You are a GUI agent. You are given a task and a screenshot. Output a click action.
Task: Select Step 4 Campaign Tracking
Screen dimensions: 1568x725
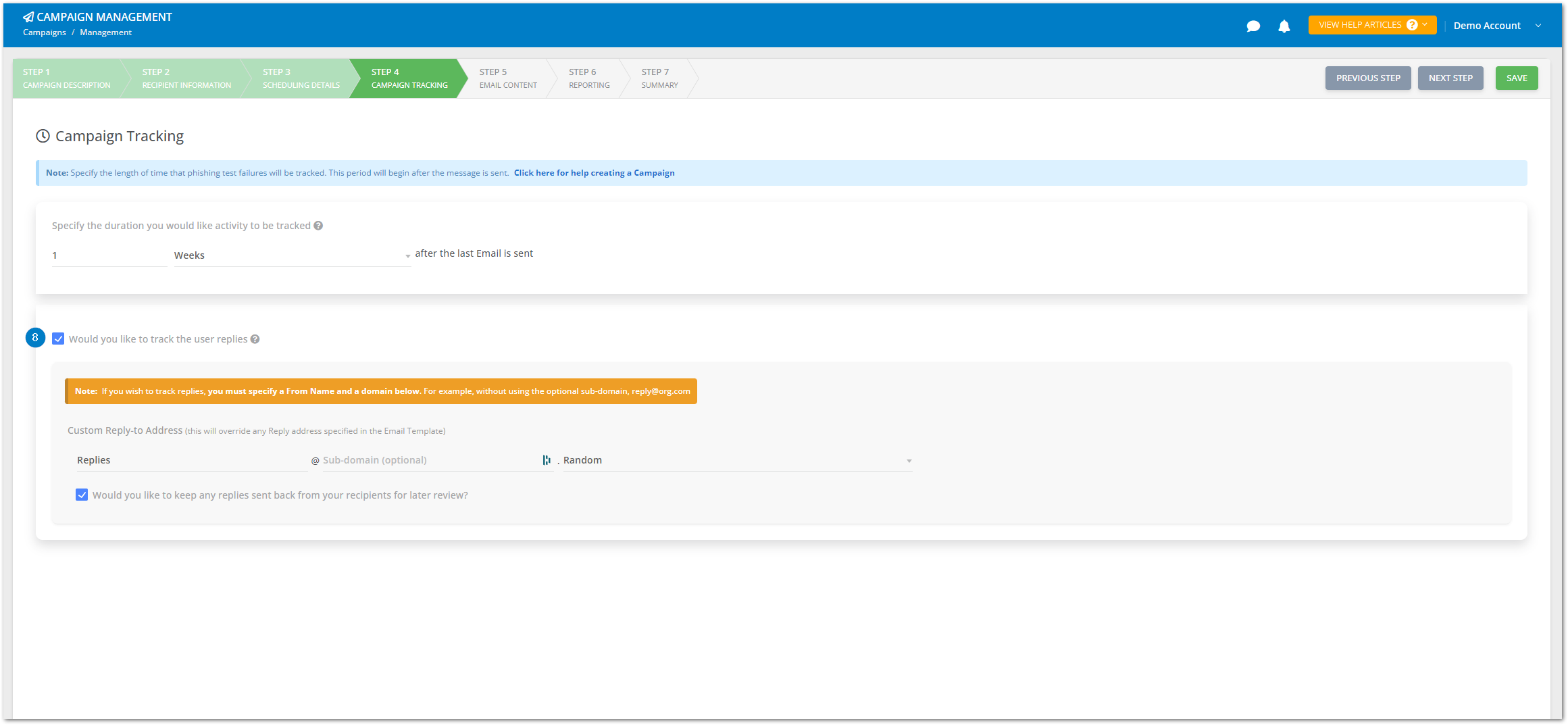pyautogui.click(x=409, y=78)
